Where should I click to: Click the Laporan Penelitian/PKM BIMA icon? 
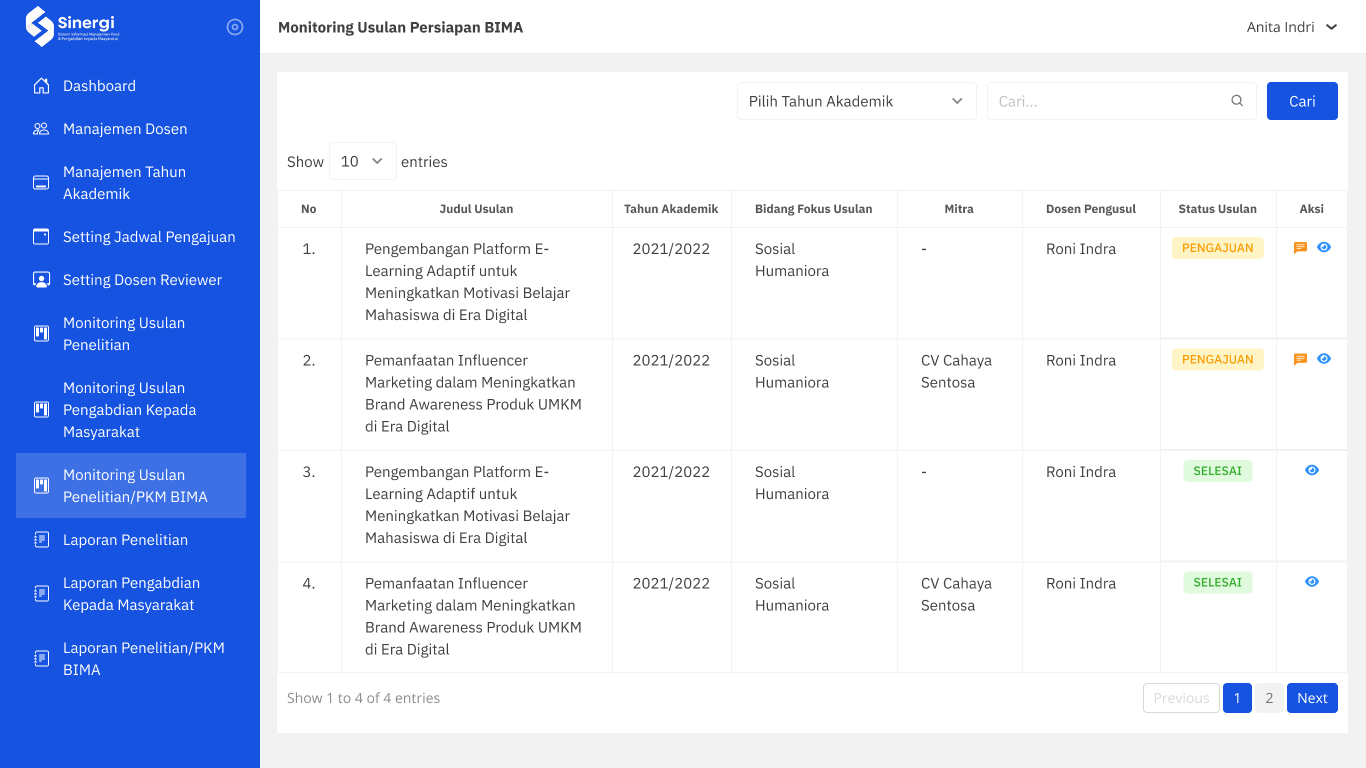point(41,659)
